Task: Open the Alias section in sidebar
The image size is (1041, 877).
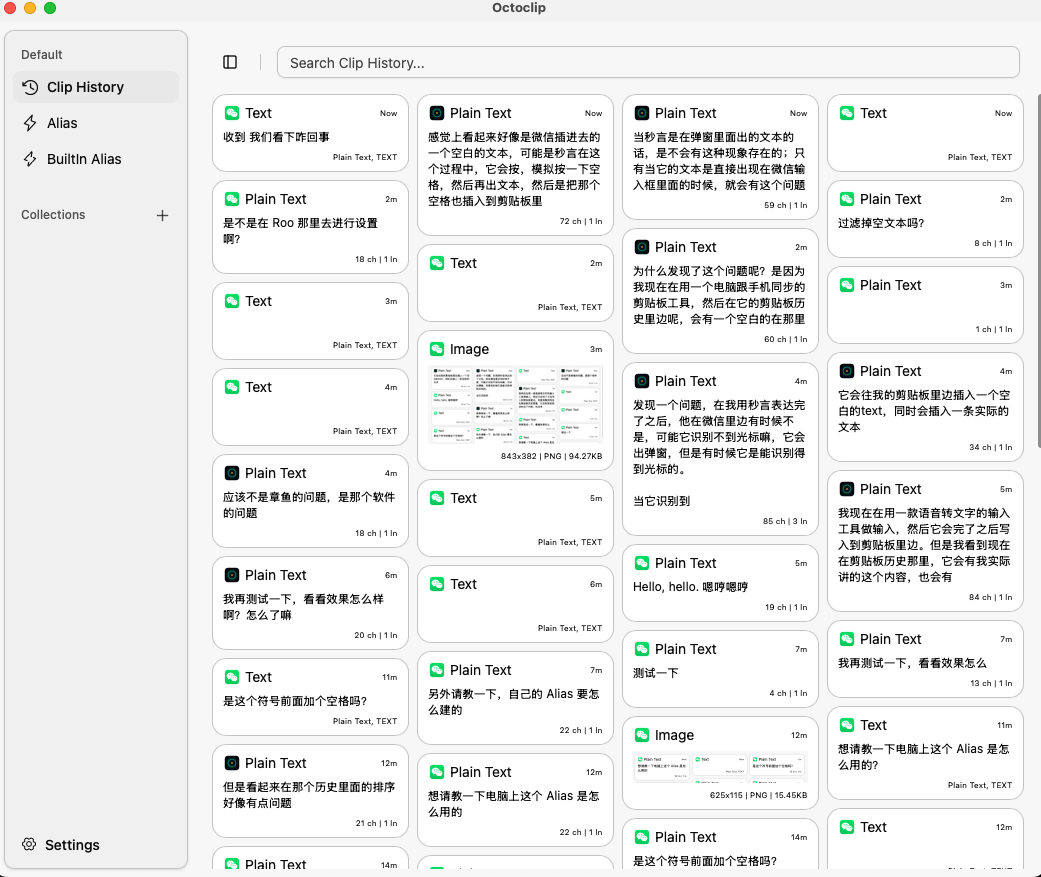Action: [62, 123]
